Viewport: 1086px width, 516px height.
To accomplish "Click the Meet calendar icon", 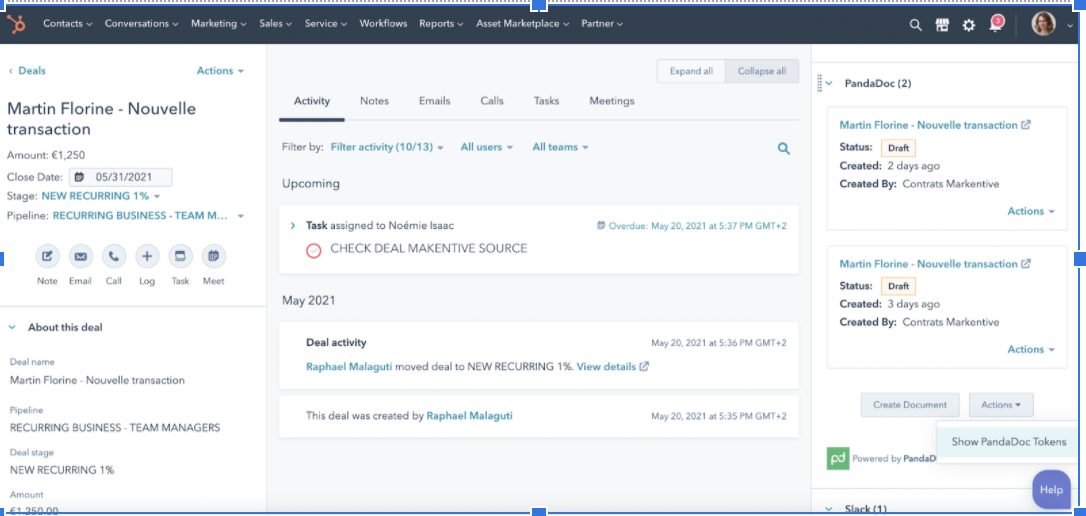I will coord(213,256).
